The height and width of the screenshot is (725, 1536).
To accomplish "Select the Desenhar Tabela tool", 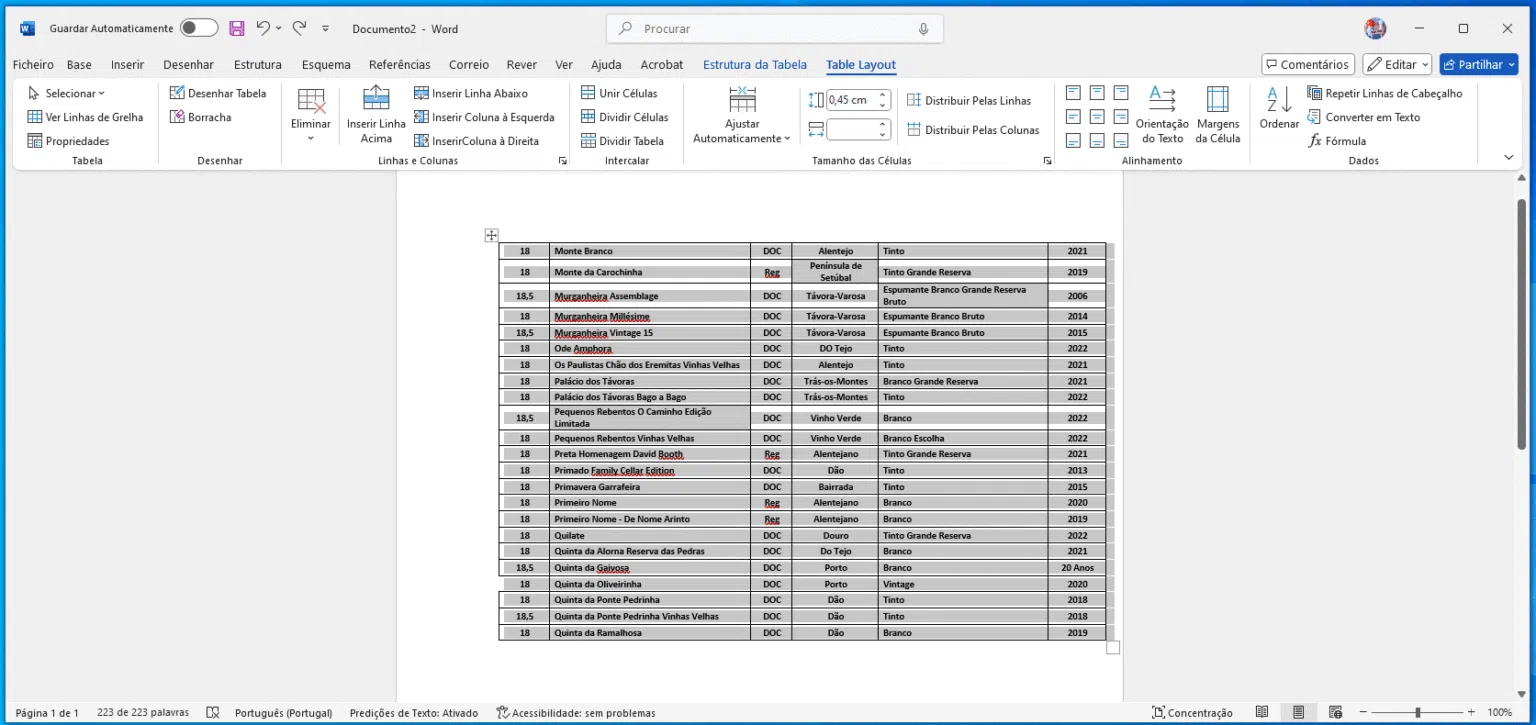I will pyautogui.click(x=218, y=93).
